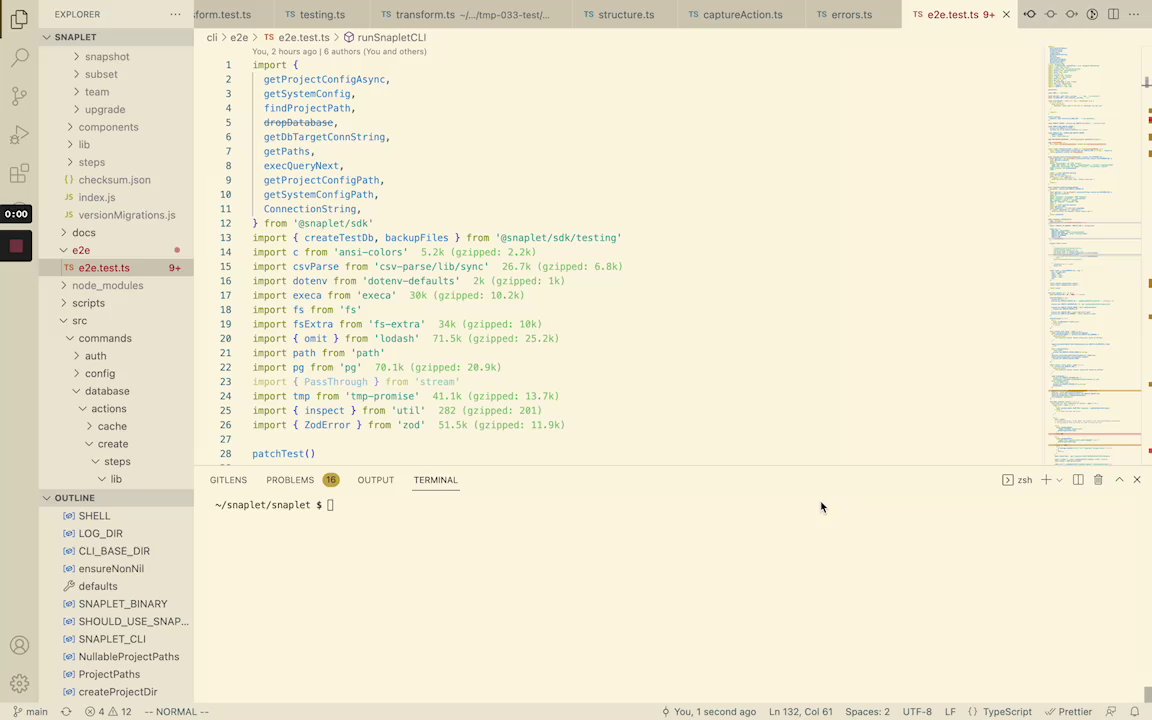Open the notifications bell in status bar
The height and width of the screenshot is (720, 1152).
click(1134, 711)
